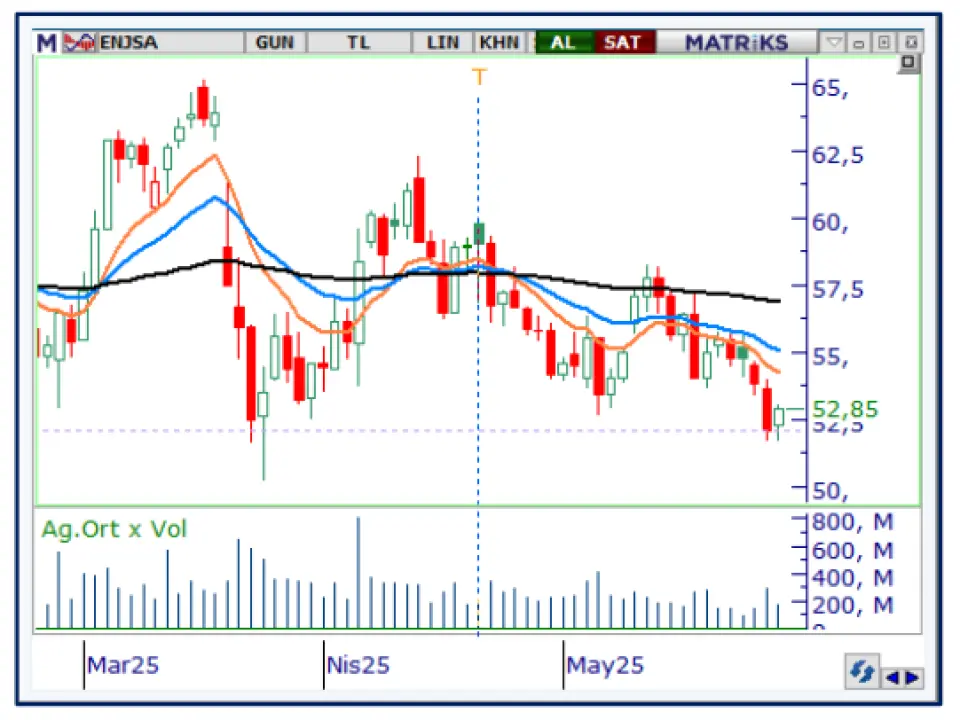Click the 400, M volume axis label
960x720 pixels.
(x=853, y=578)
